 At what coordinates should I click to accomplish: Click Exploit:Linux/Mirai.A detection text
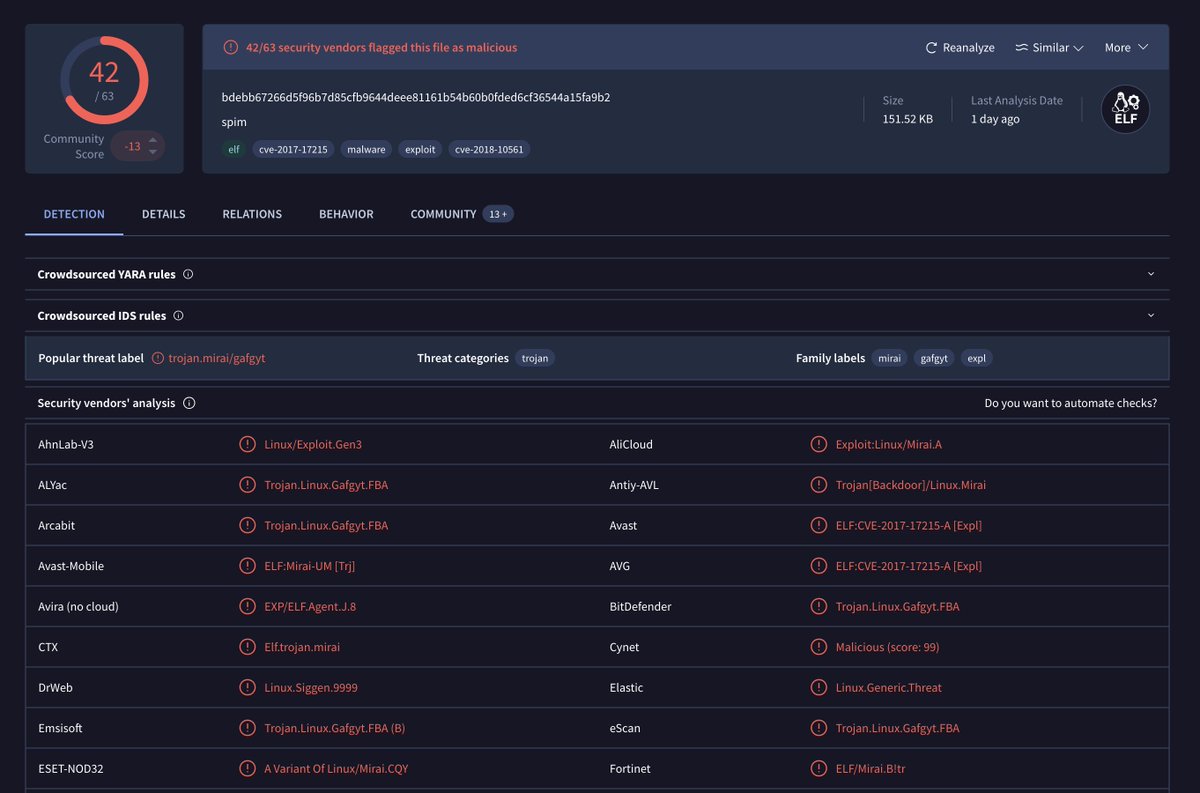tap(889, 444)
